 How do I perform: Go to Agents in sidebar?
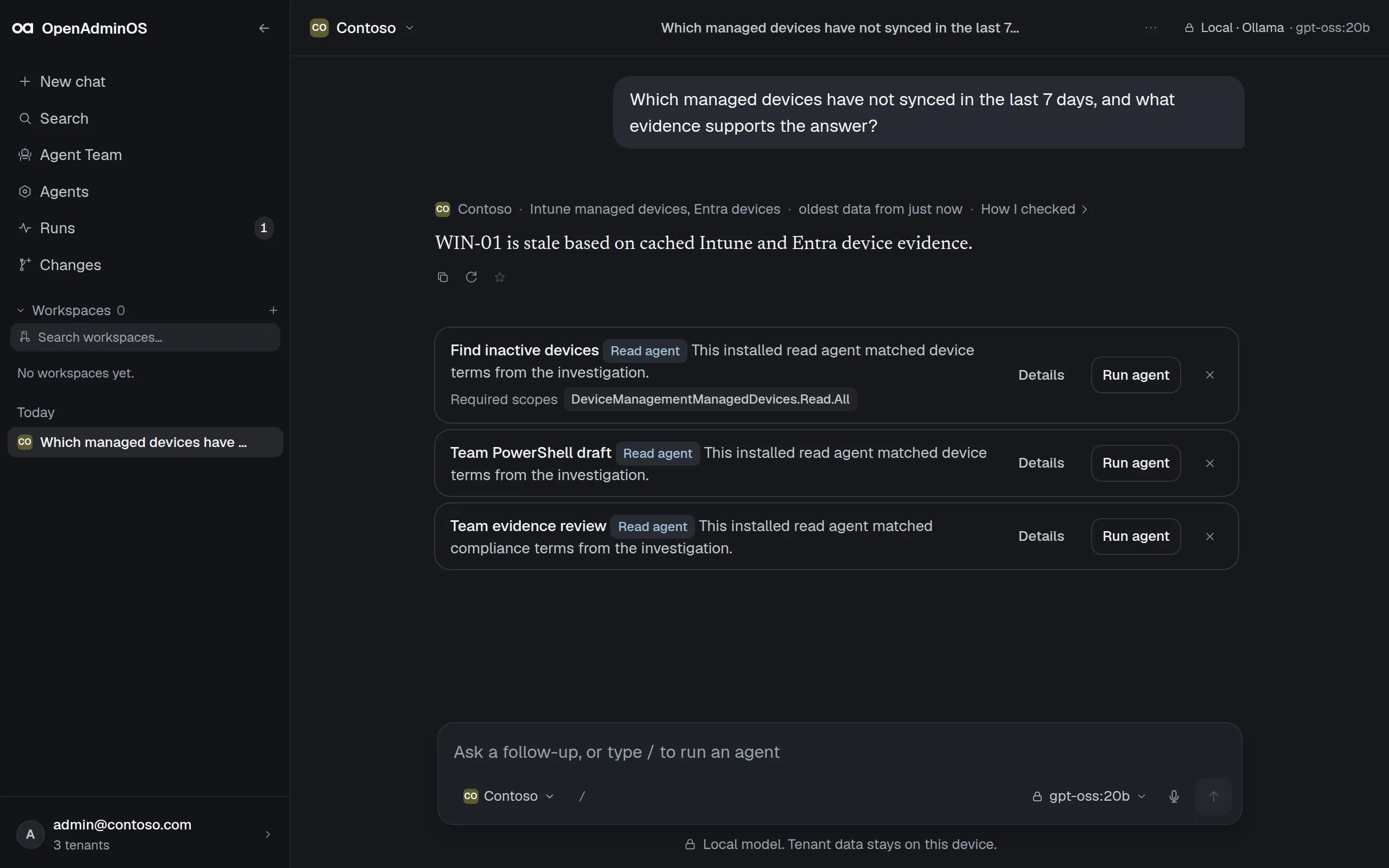[x=145, y=192]
